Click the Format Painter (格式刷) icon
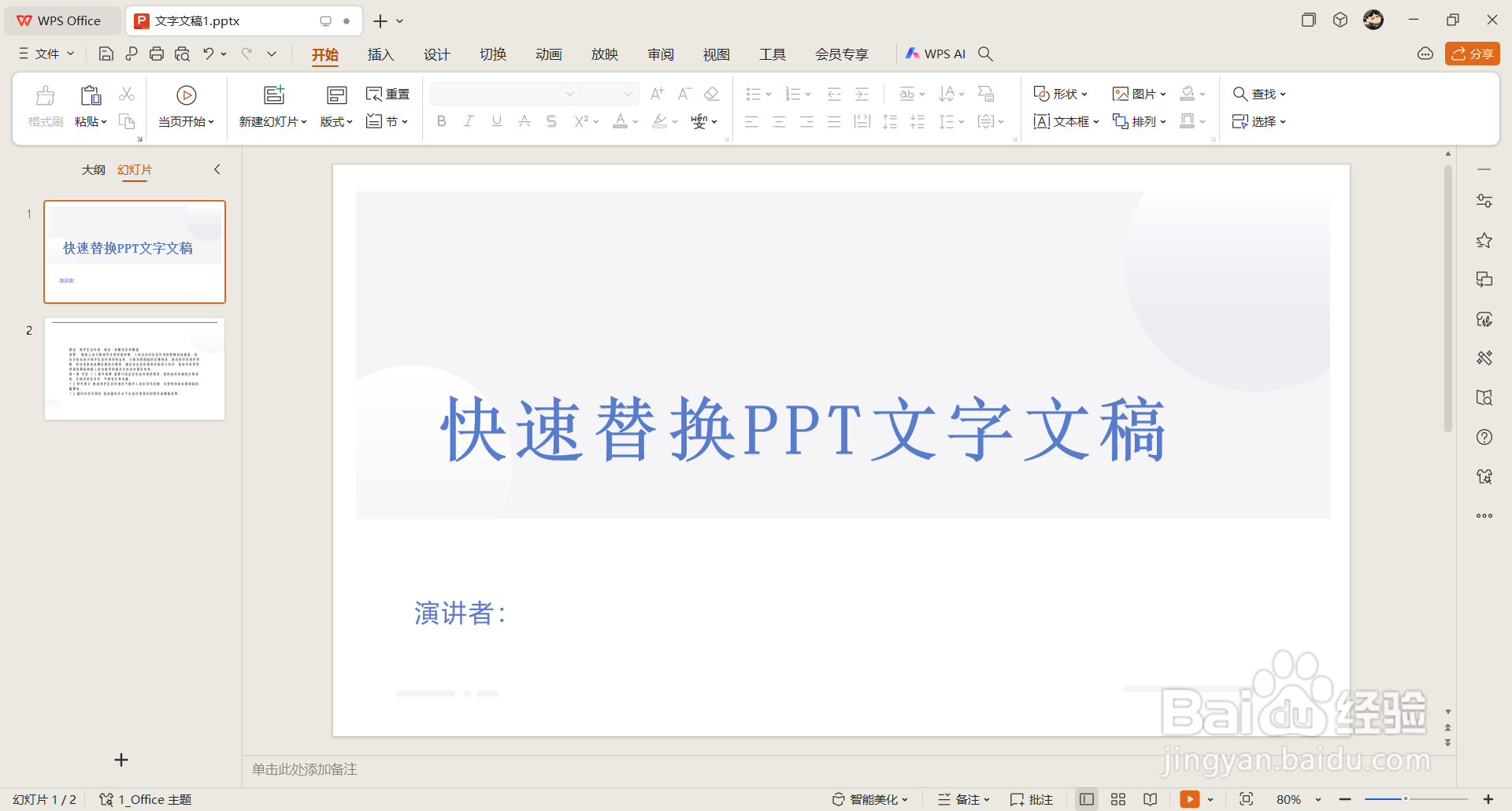1512x811 pixels. click(46, 106)
